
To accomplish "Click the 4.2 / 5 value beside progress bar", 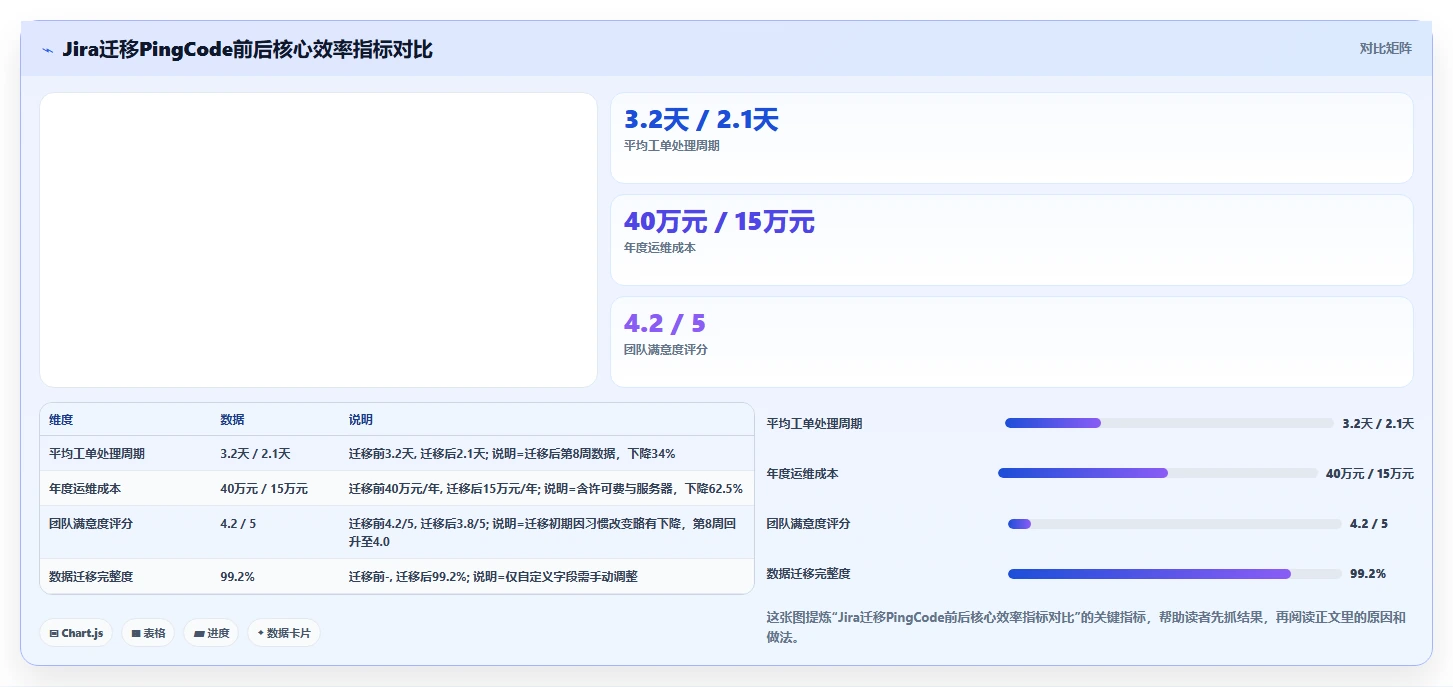I will [1369, 524].
